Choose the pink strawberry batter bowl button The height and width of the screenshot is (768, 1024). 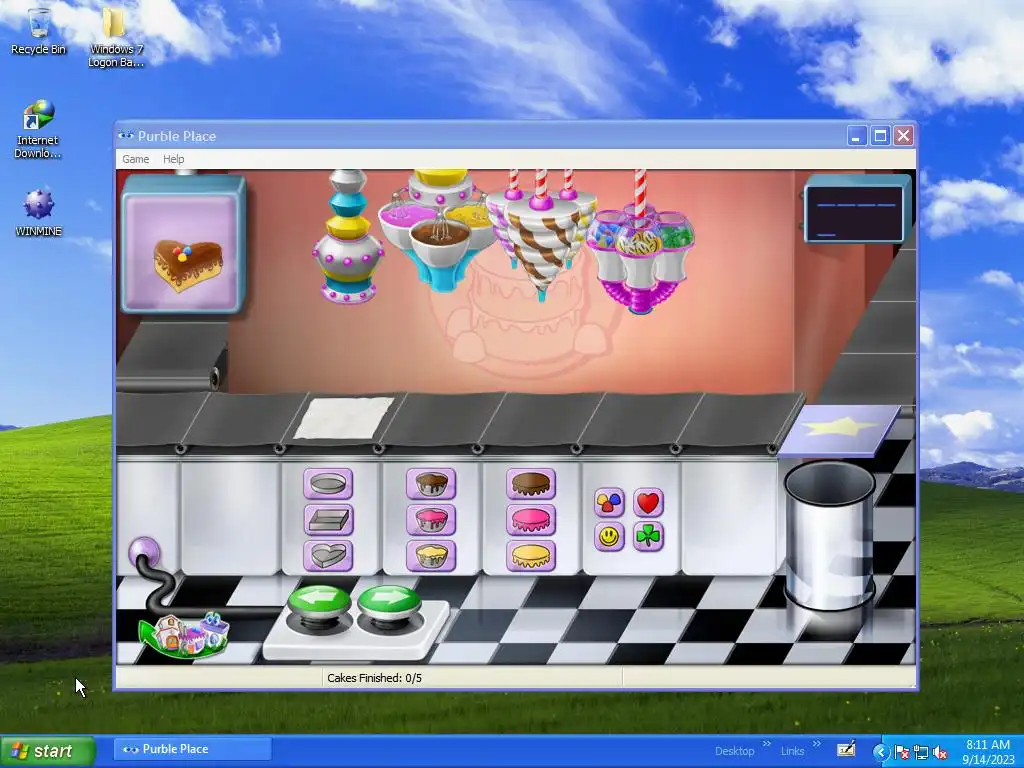click(431, 520)
